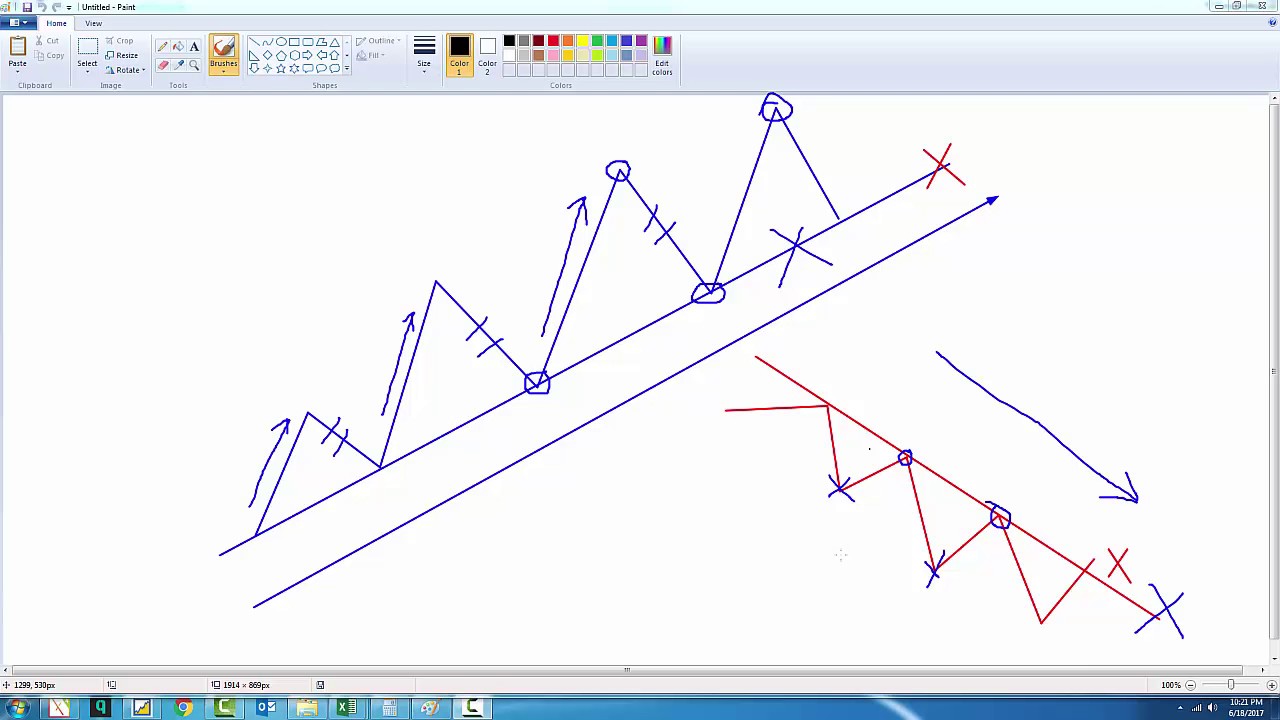
Task: Select Color 1 foreground button
Action: [459, 55]
